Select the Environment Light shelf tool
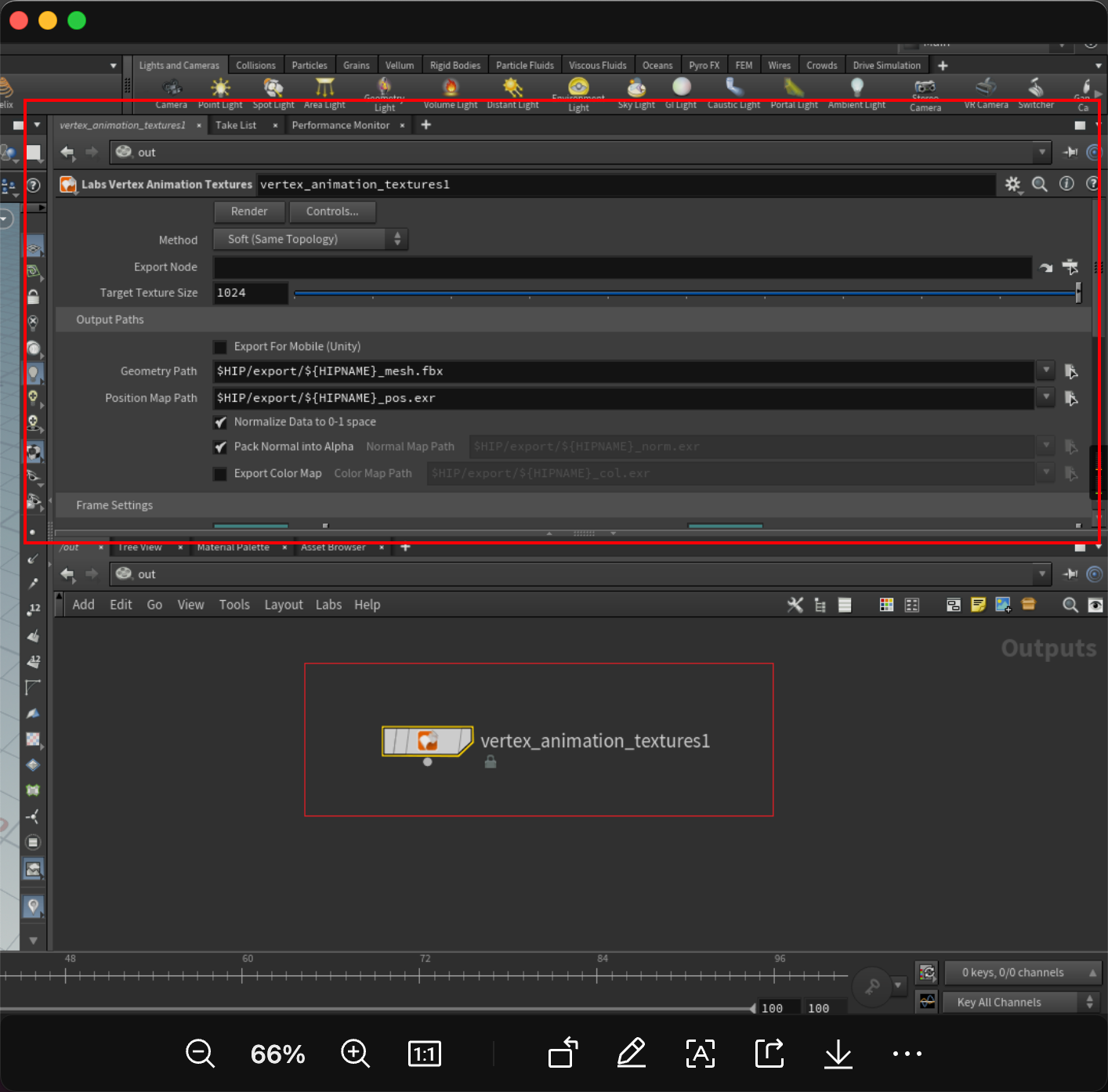This screenshot has width=1108, height=1092. 579,95
